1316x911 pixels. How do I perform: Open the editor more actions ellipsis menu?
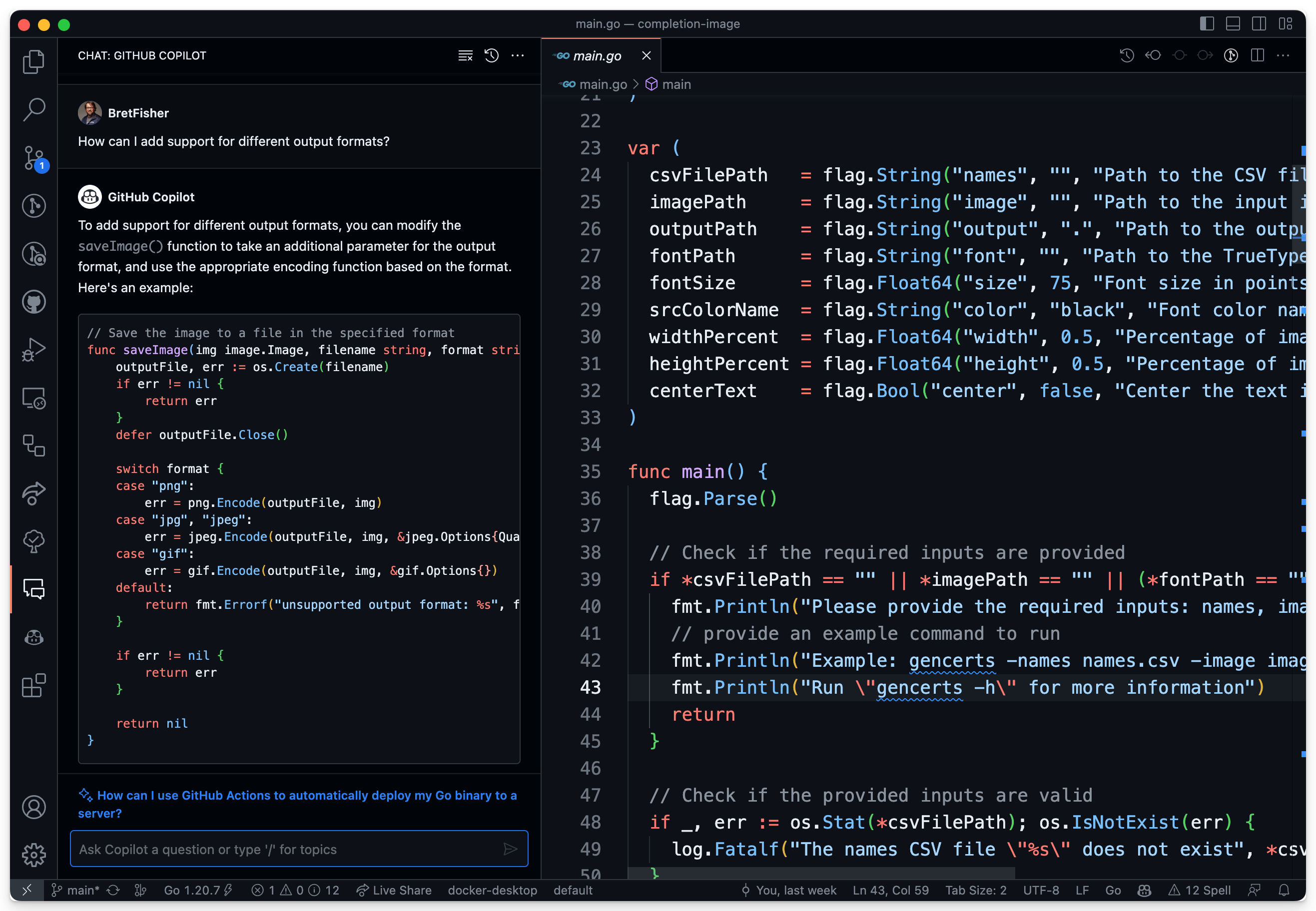point(1283,55)
